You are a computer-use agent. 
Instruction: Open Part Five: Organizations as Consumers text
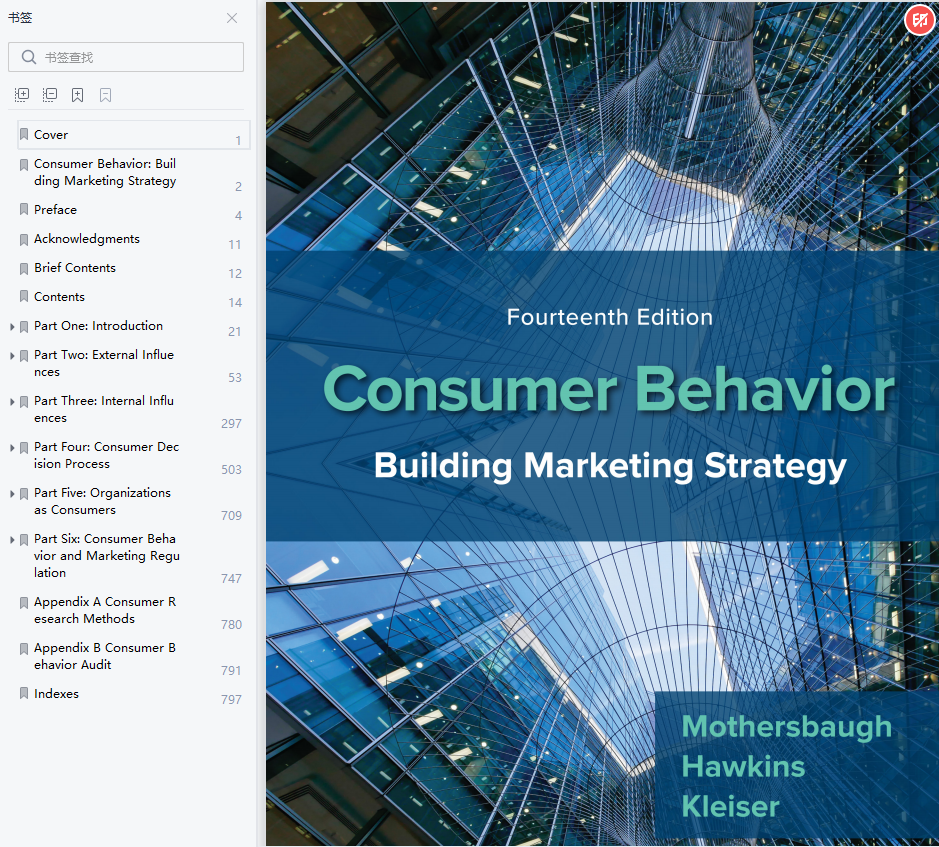[x=102, y=501]
